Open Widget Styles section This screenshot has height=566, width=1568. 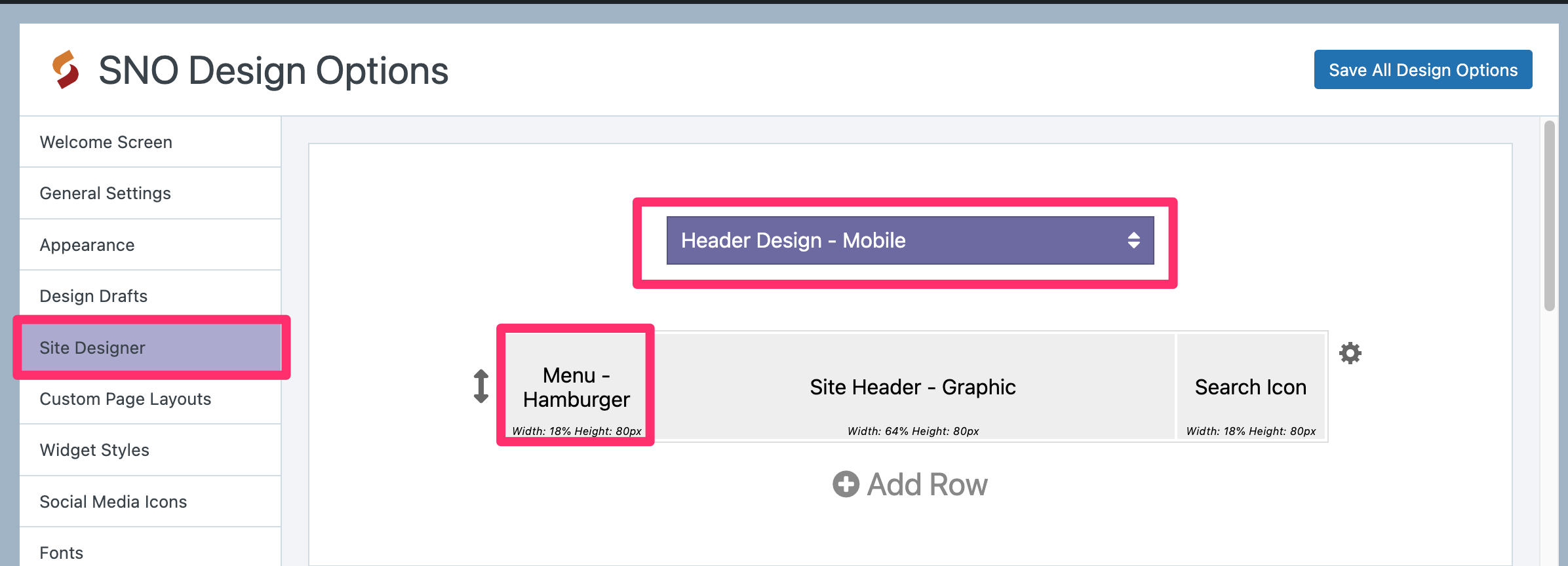pos(151,450)
